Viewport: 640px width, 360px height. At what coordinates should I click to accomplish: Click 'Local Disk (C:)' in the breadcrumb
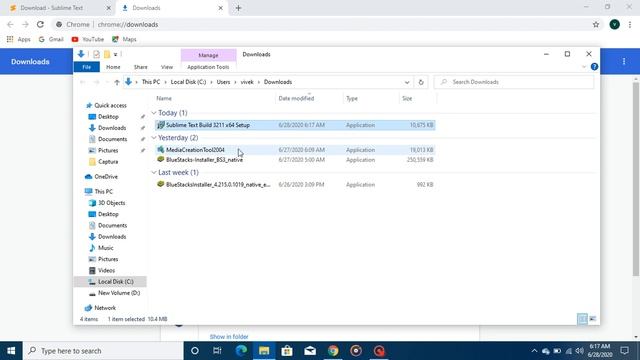pyautogui.click(x=188, y=82)
